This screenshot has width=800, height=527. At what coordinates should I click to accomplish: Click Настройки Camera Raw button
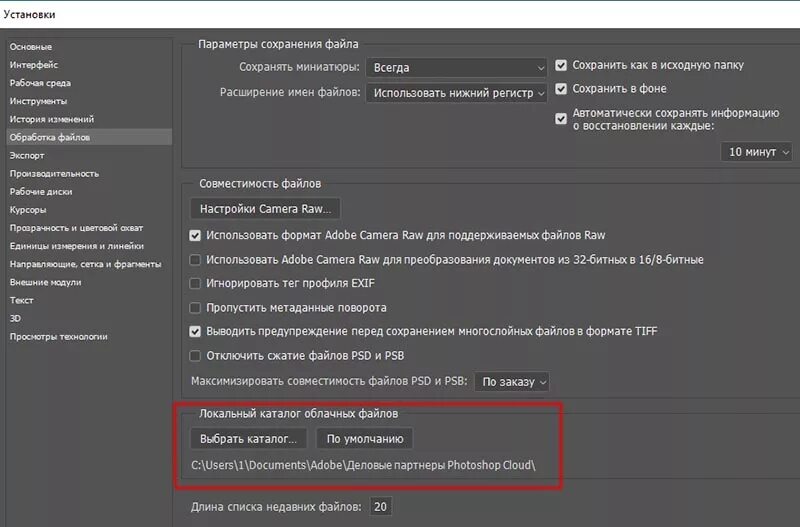(265, 209)
